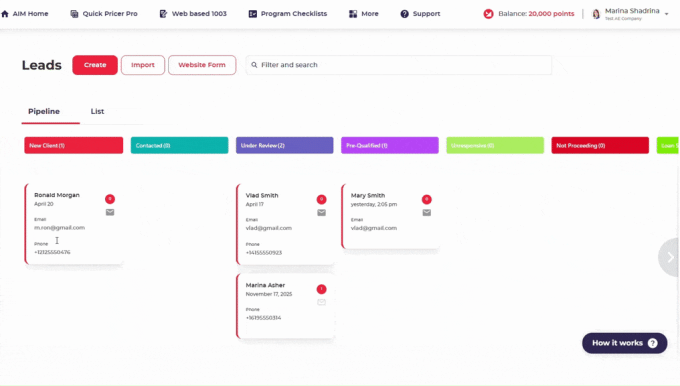Click the April 17 date text
This screenshot has height=386, width=680.
pos(255,204)
